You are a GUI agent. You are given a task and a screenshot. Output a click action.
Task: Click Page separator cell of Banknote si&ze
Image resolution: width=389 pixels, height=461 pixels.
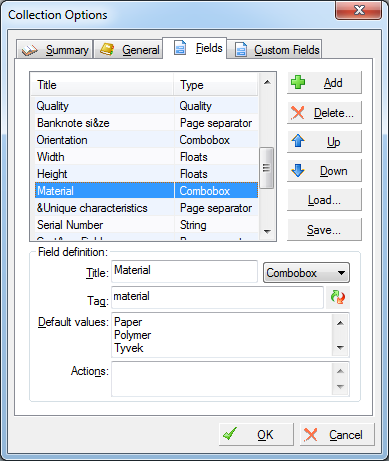[216, 123]
